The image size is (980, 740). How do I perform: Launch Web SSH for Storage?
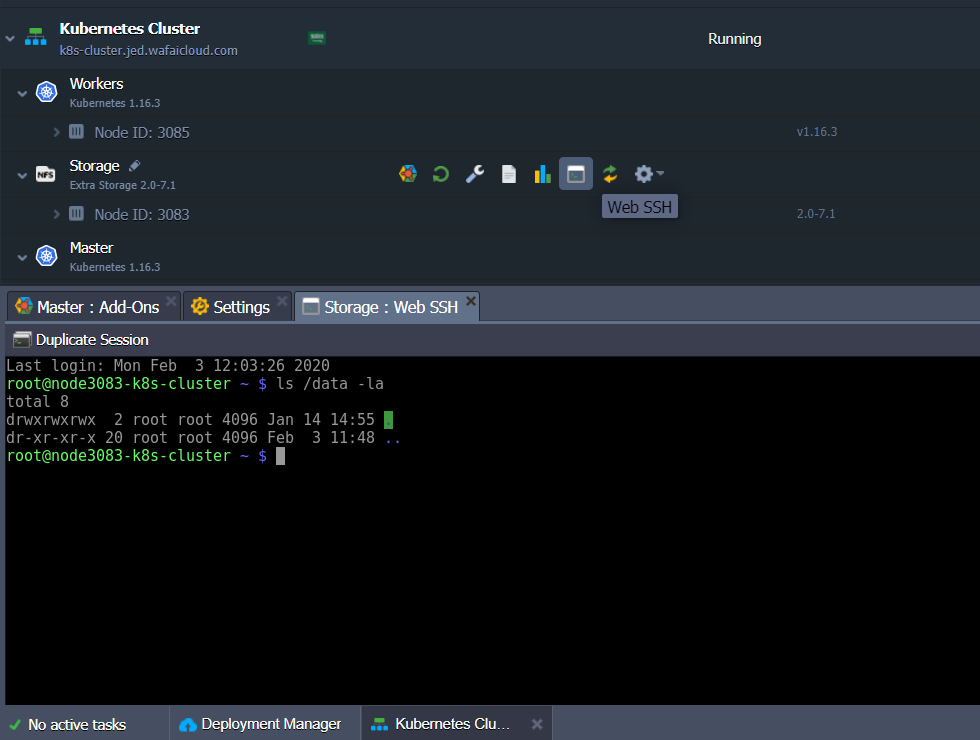(x=576, y=174)
